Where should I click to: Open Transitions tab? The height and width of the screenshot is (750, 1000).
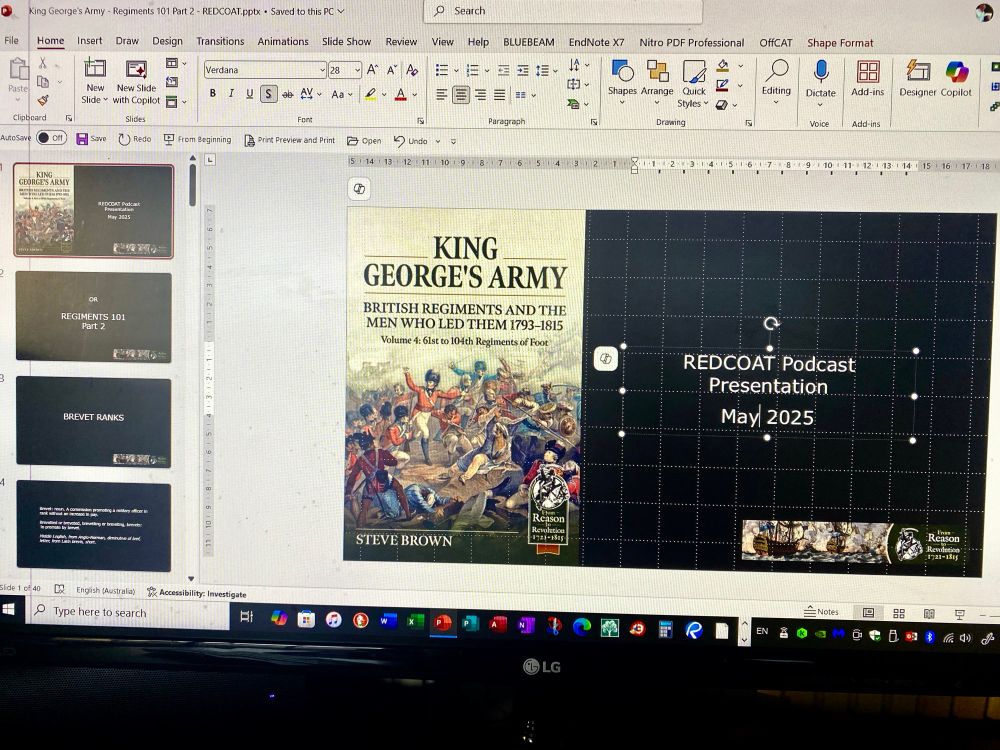coord(220,41)
